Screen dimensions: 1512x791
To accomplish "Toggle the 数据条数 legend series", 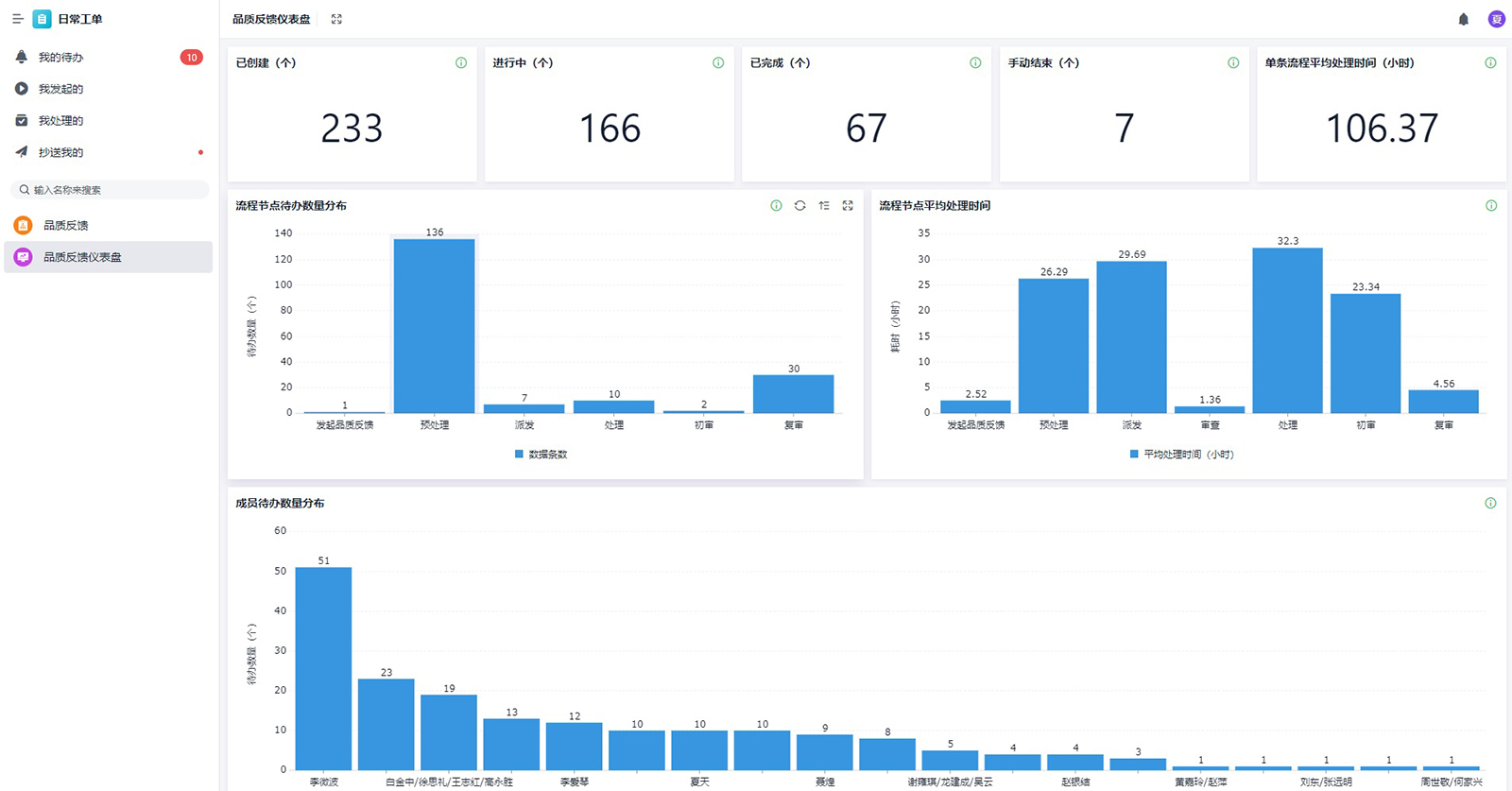I will [x=541, y=455].
